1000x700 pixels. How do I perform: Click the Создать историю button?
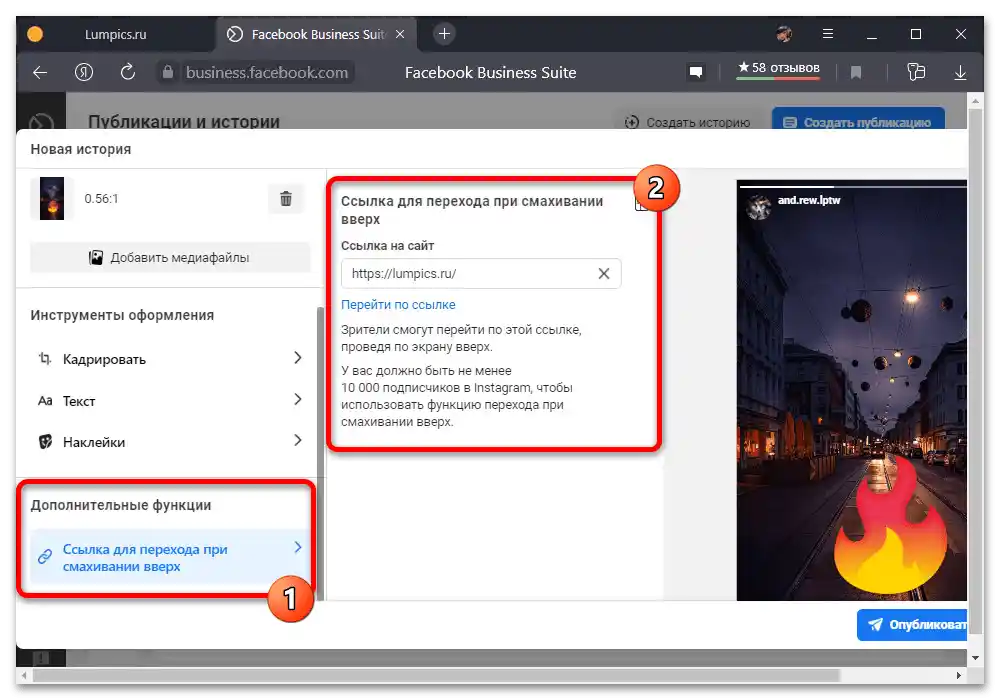point(688,122)
